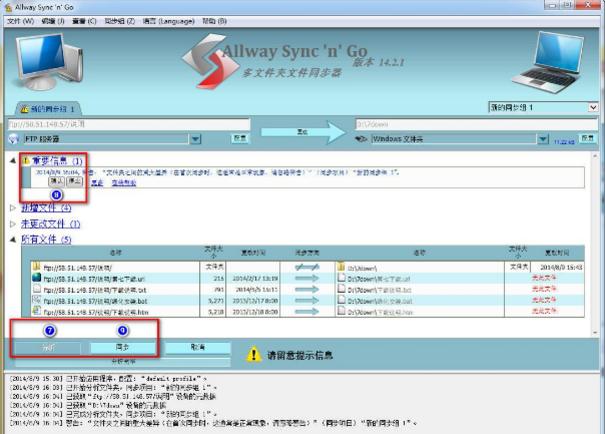
Task: Open the 编辑 (J) menu
Action: coord(53,21)
